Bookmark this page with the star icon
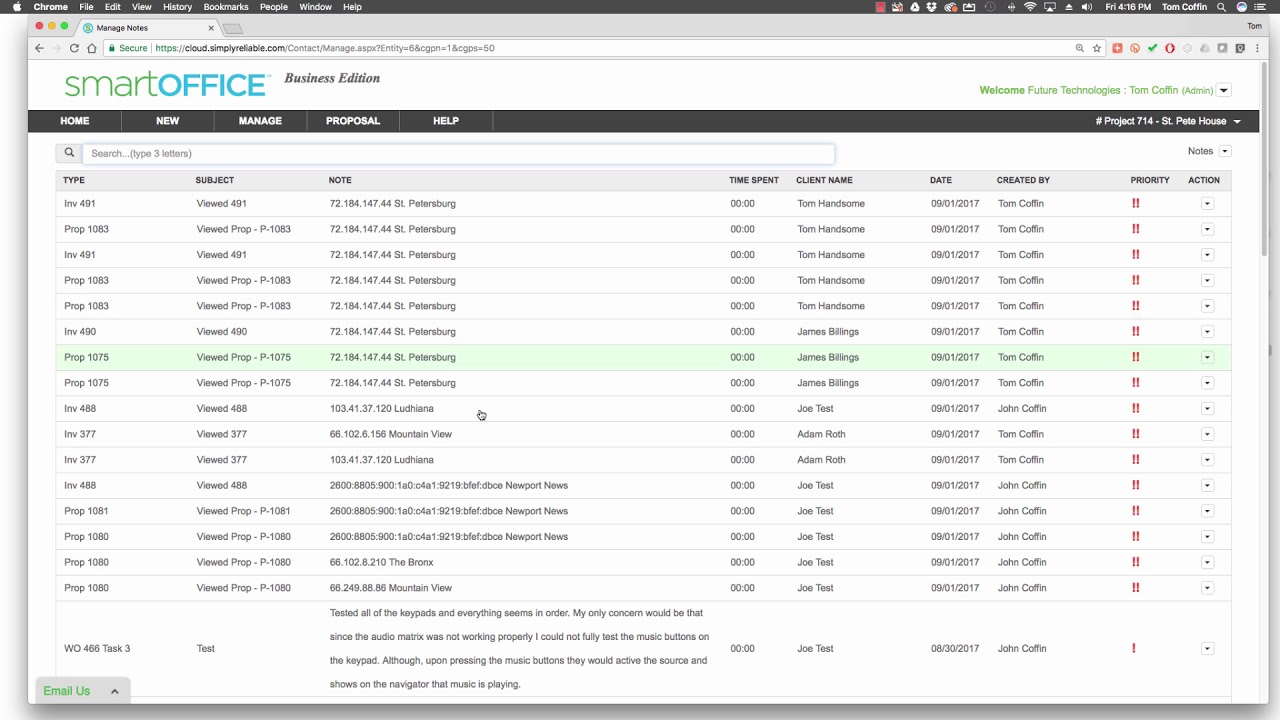 [x=1096, y=48]
